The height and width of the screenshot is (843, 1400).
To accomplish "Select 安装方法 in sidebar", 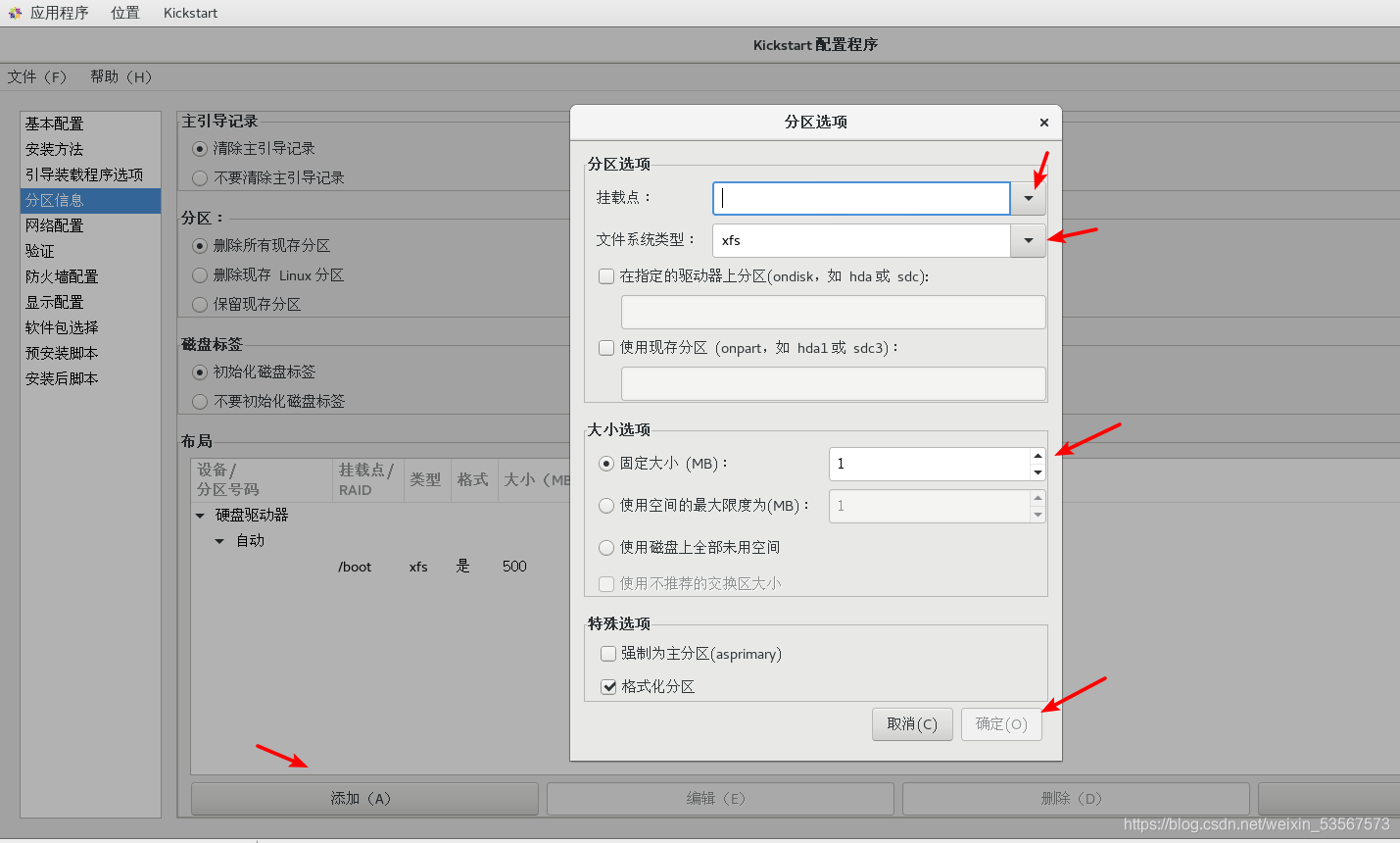I will (90, 149).
